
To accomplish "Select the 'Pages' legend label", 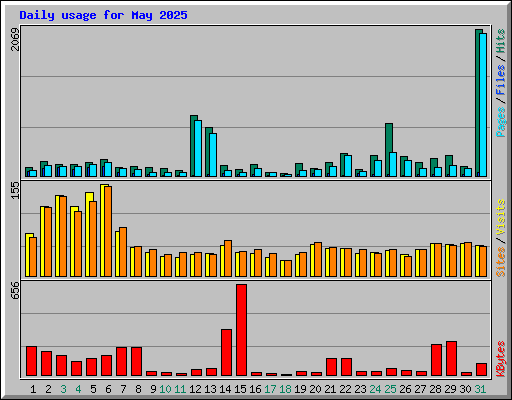I will 501,122.
